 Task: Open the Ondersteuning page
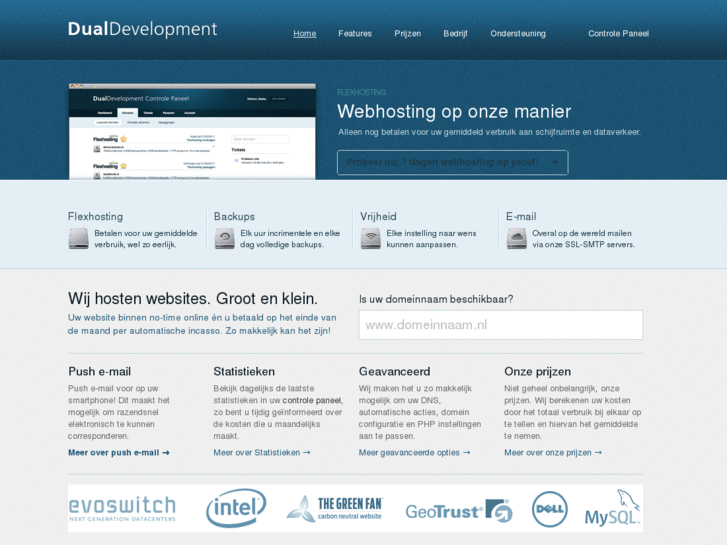point(518,33)
